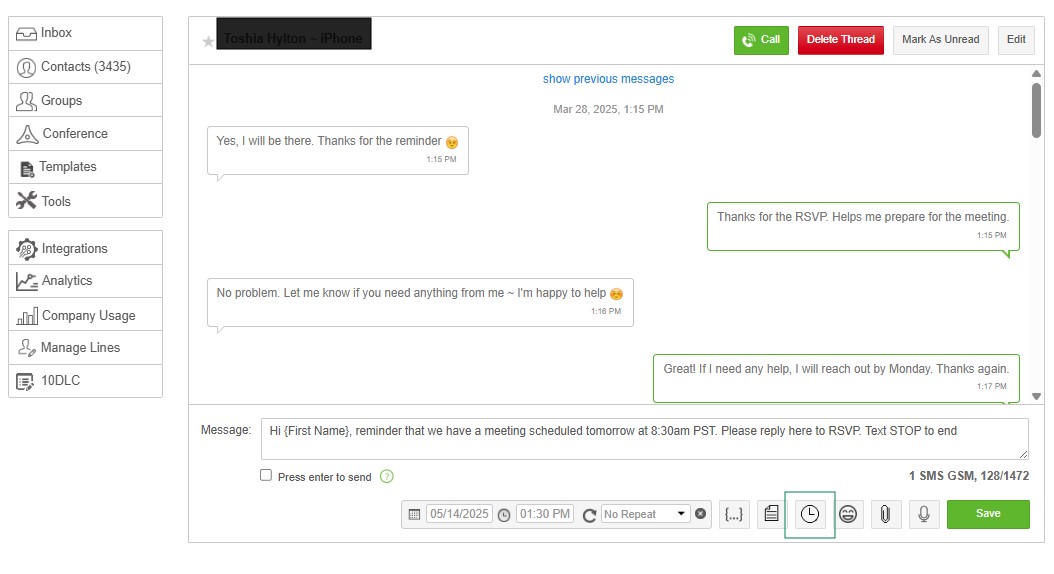Enable Press enter to send checkbox
This screenshot has width=1054, height=574.
(266, 476)
